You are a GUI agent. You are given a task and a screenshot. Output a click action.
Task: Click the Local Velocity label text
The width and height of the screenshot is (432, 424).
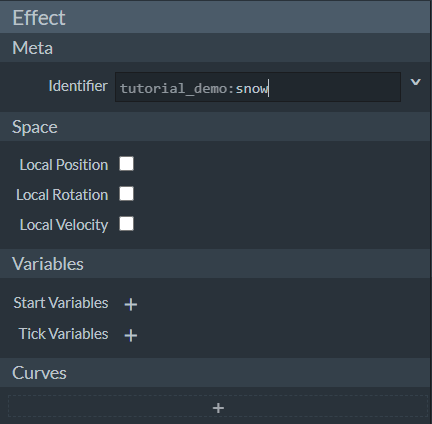[x=64, y=225]
